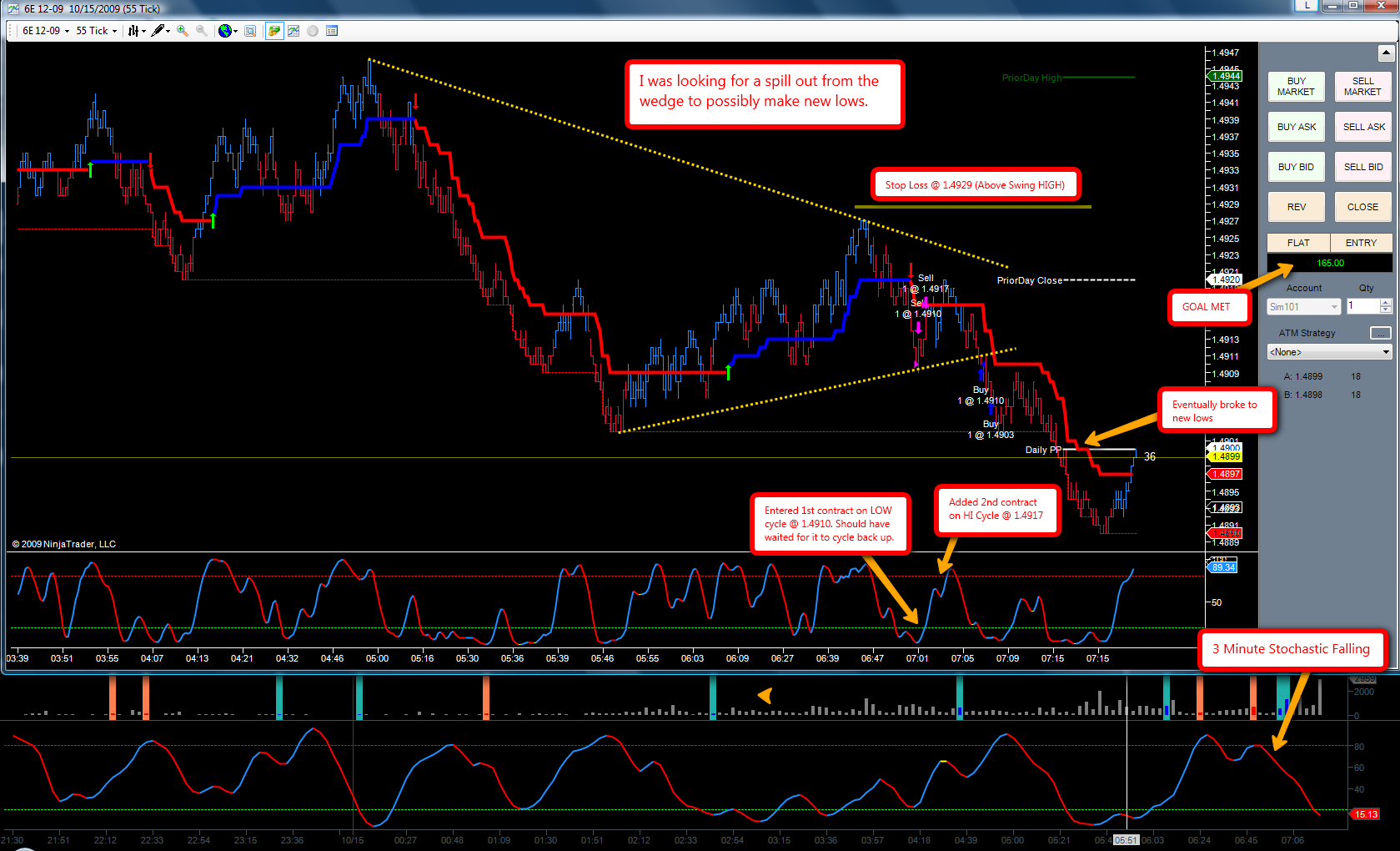The height and width of the screenshot is (851, 1400).
Task: Click the 'A: 1.4899' ask price text
Action: 1303,376
